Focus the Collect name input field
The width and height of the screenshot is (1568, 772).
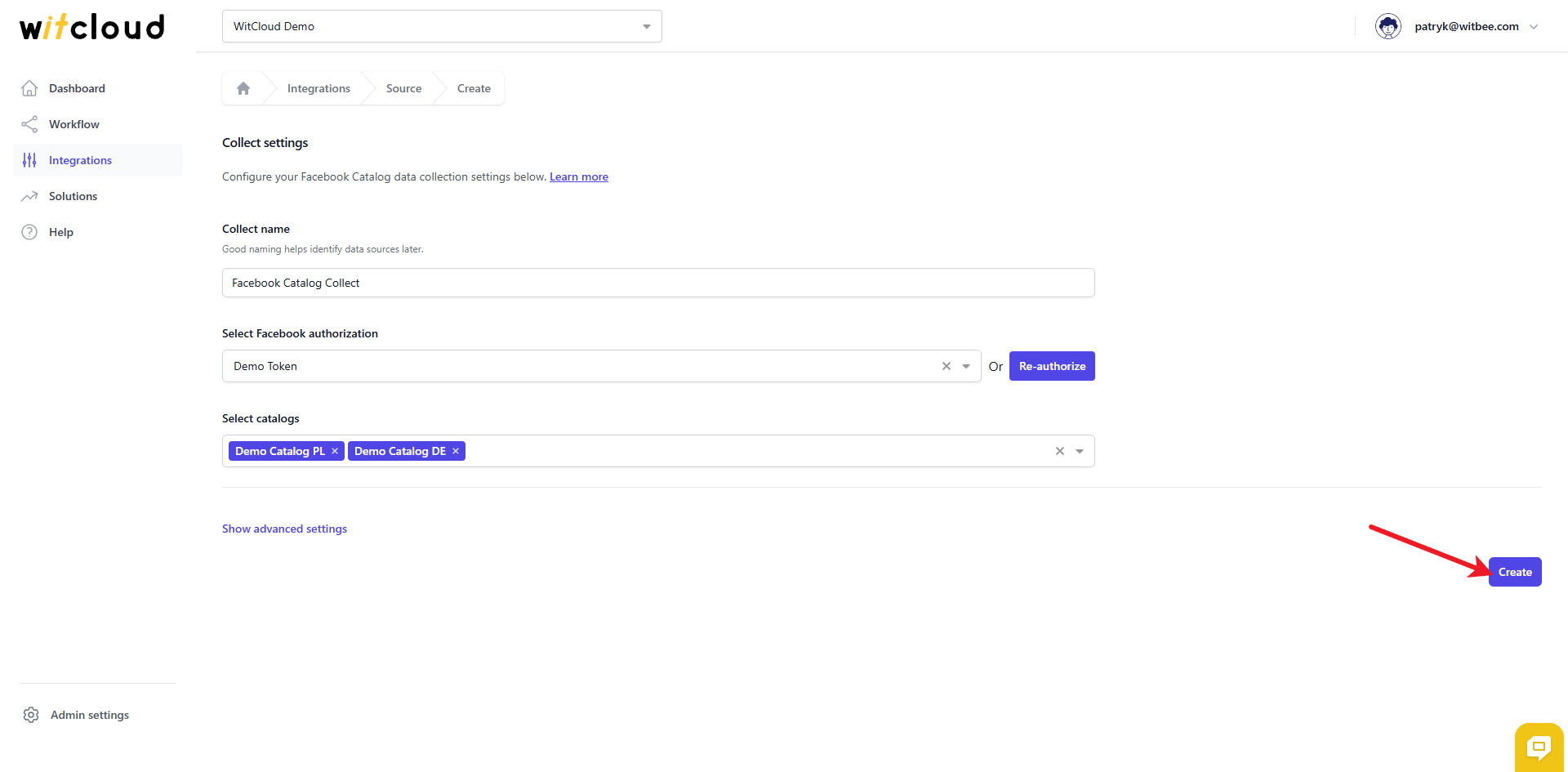tap(658, 283)
